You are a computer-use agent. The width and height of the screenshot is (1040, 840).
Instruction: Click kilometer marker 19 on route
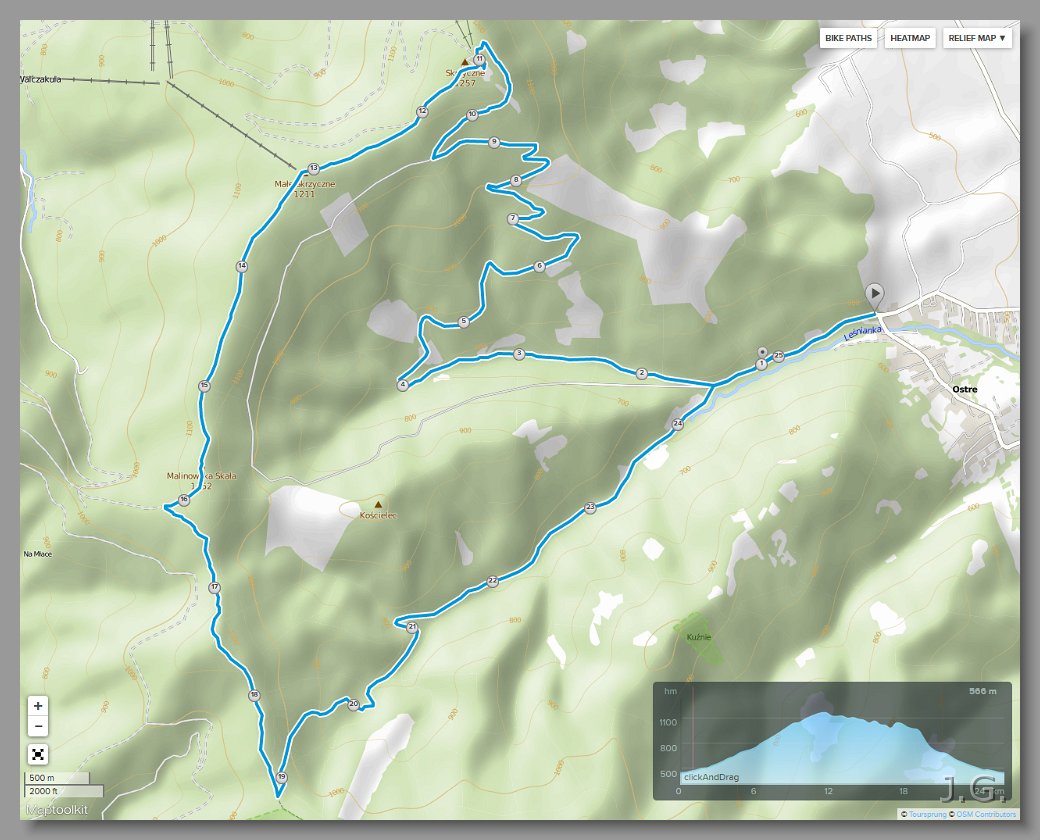282,776
